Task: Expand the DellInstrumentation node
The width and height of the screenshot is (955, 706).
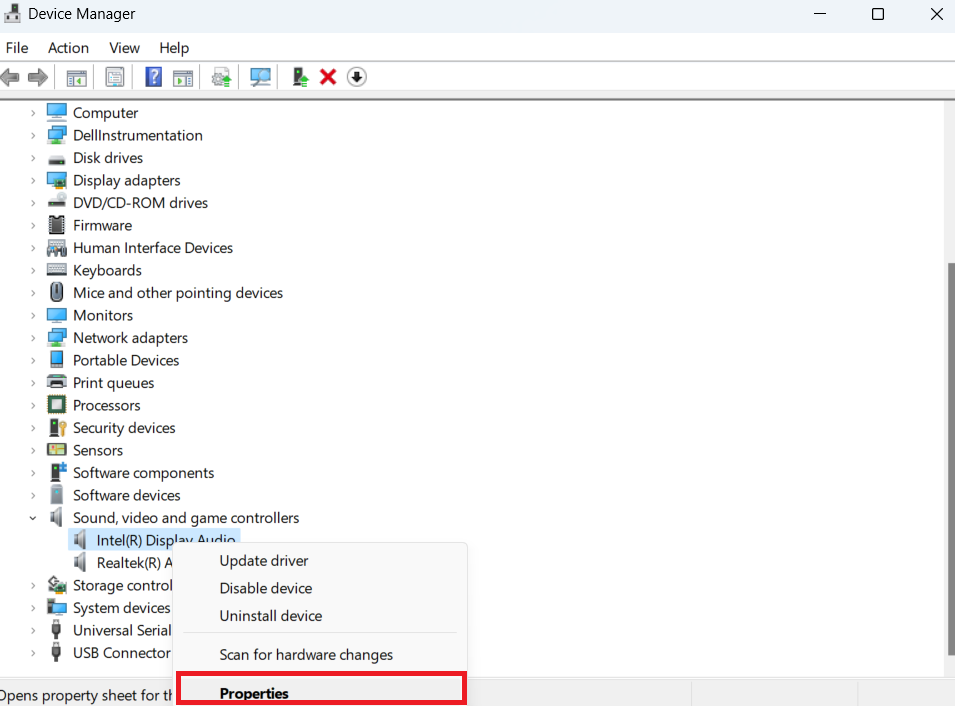Action: (33, 135)
